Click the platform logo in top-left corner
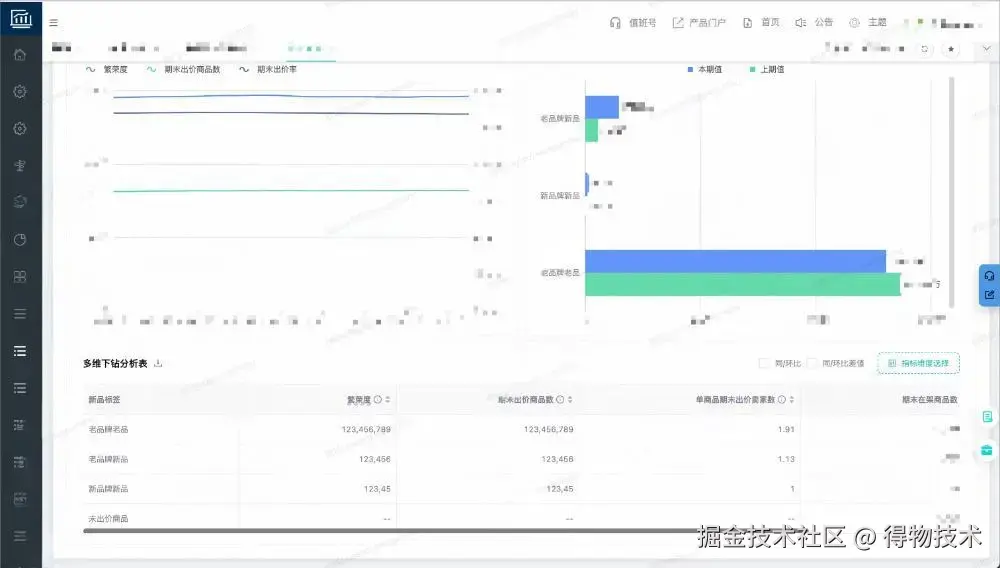 (x=21, y=18)
